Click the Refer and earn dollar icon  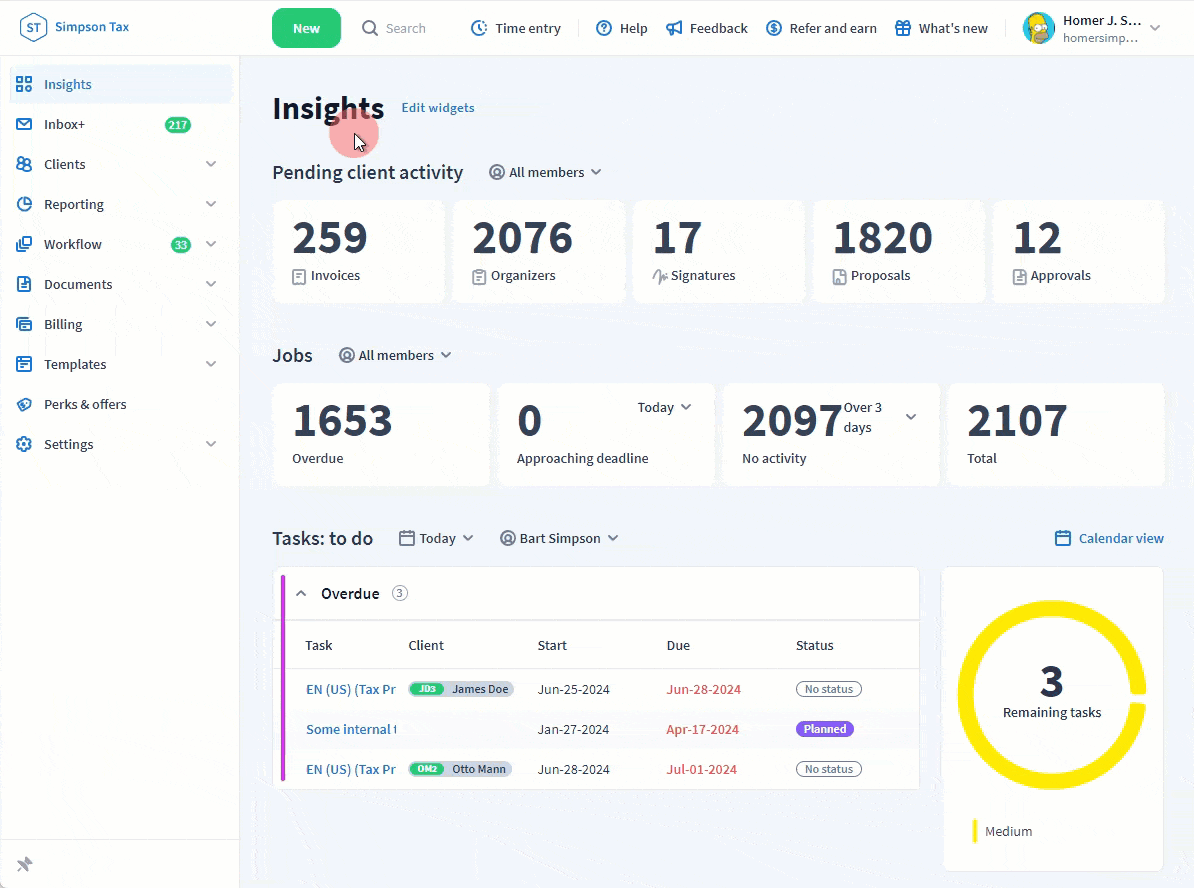point(774,28)
